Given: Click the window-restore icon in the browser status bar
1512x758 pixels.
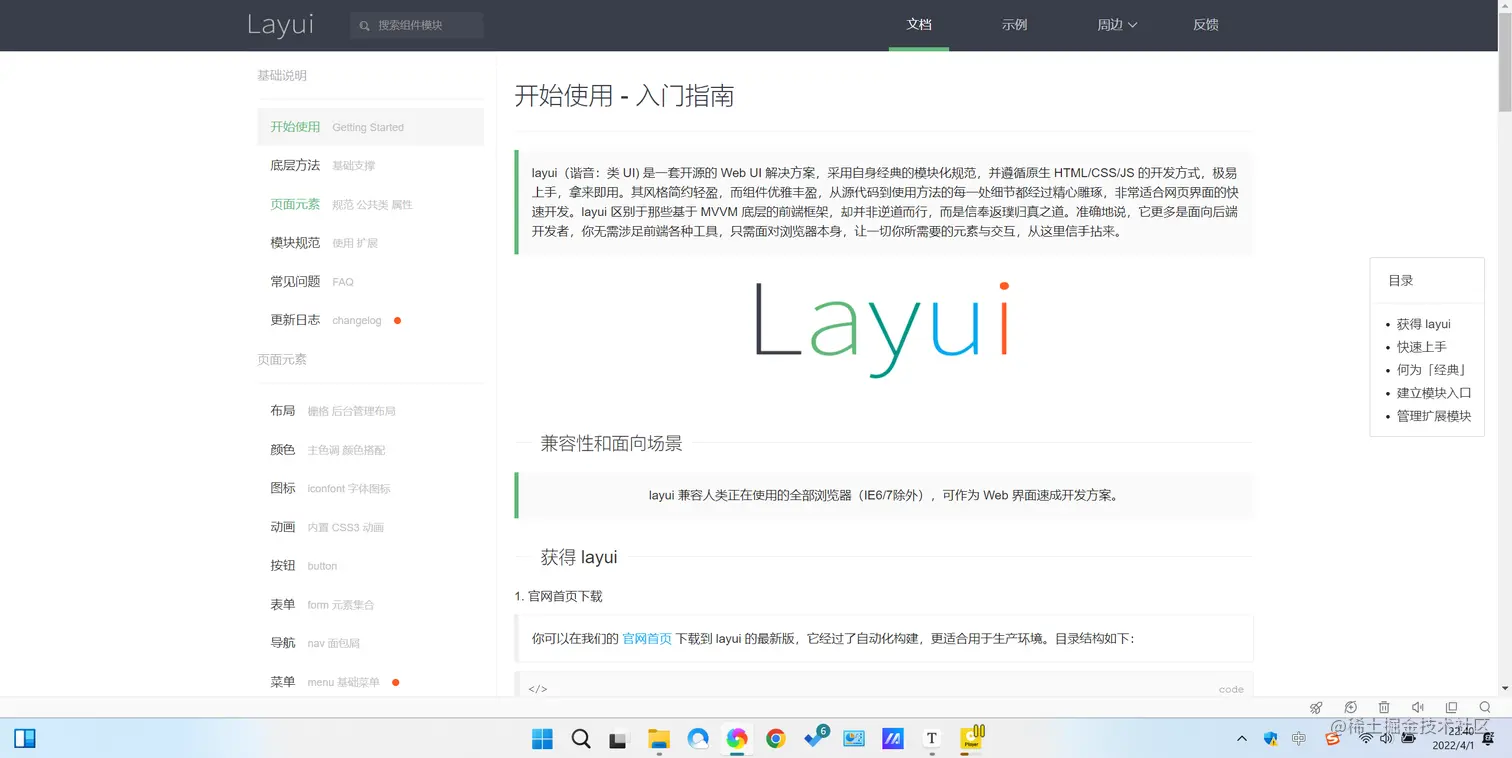Looking at the screenshot, I should pos(1452,707).
